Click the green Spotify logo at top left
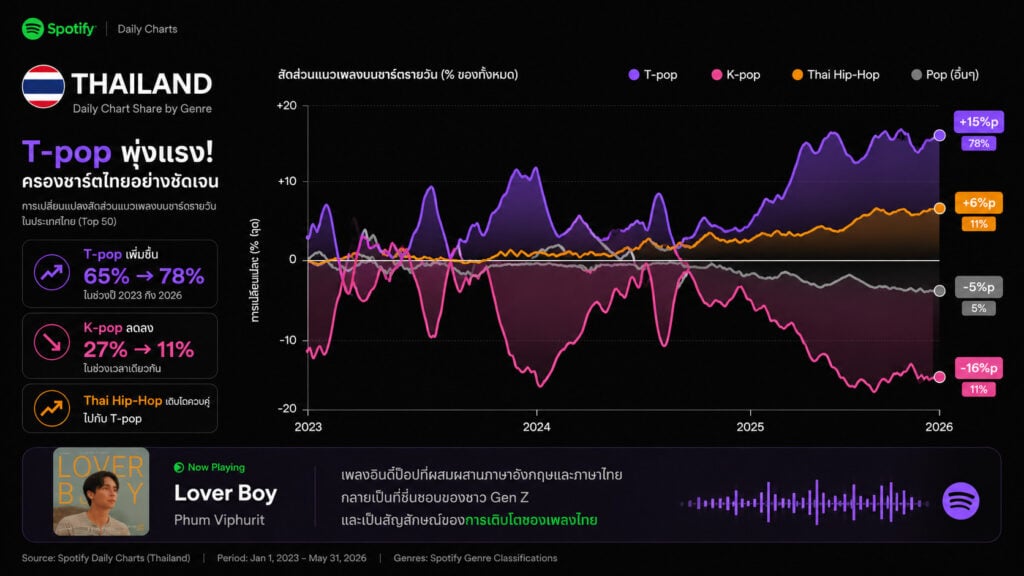Image resolution: width=1024 pixels, height=576 pixels. [33, 29]
